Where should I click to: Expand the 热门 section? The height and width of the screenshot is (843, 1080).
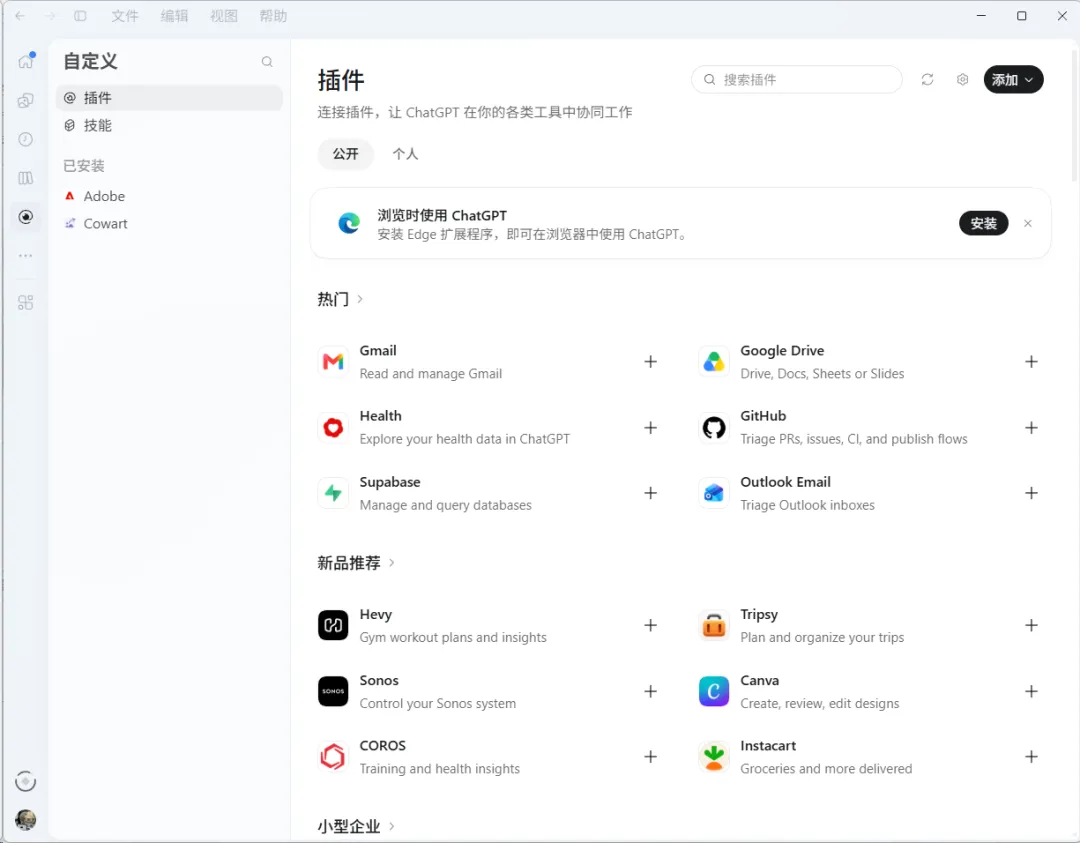tap(340, 299)
